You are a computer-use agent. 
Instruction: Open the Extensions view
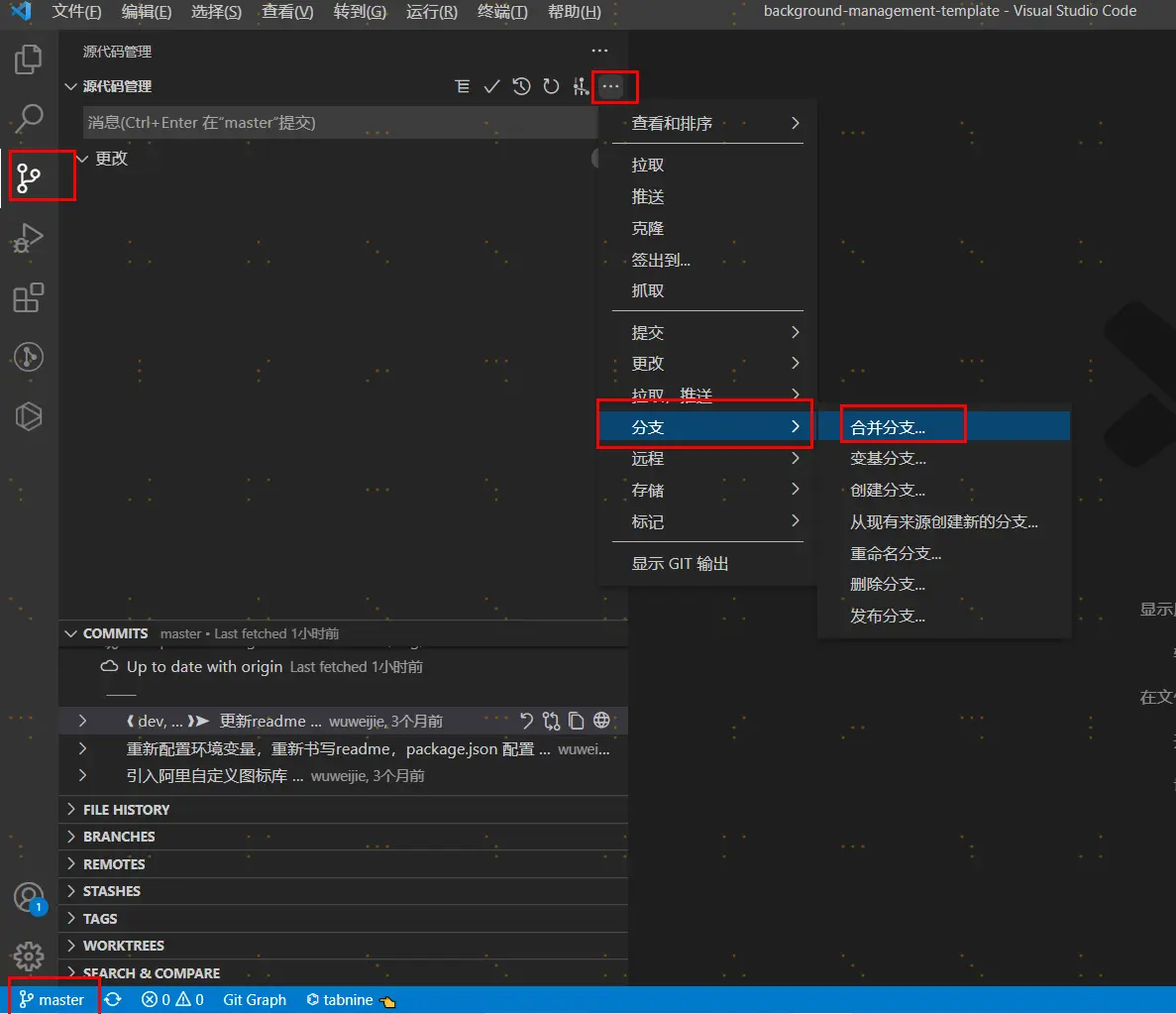tap(29, 297)
